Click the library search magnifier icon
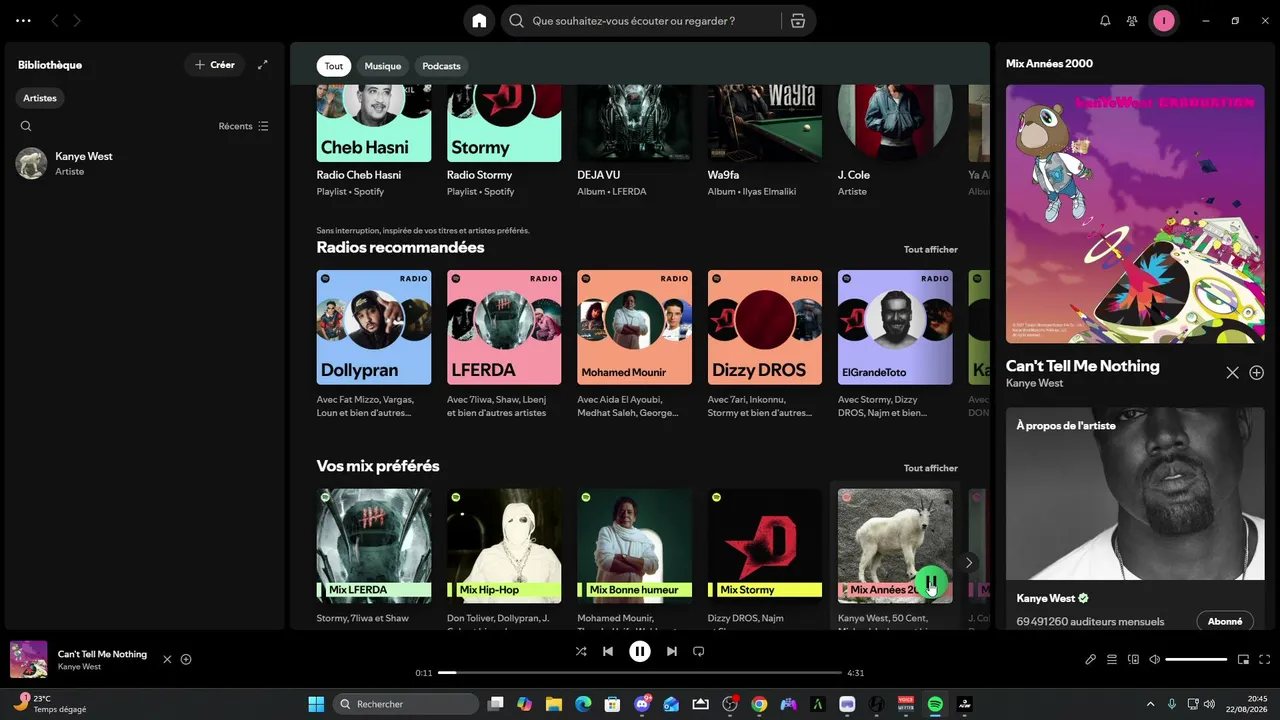Screen dimensions: 1280x720 click(x=26, y=126)
